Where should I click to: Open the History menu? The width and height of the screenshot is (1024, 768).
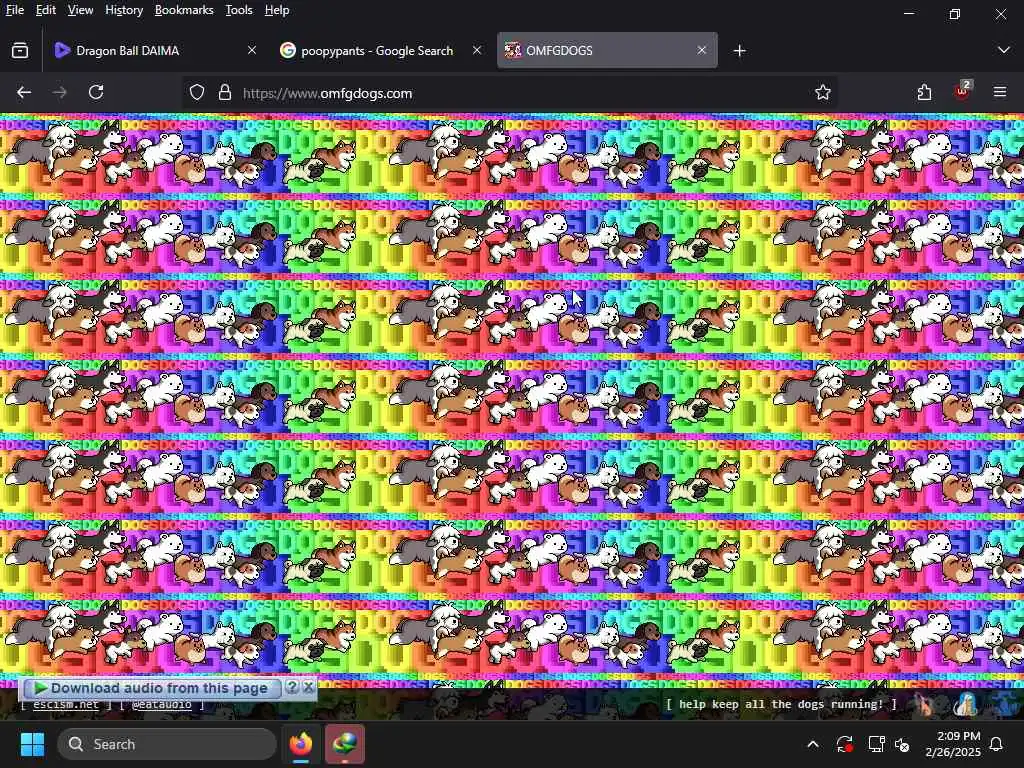tap(123, 10)
